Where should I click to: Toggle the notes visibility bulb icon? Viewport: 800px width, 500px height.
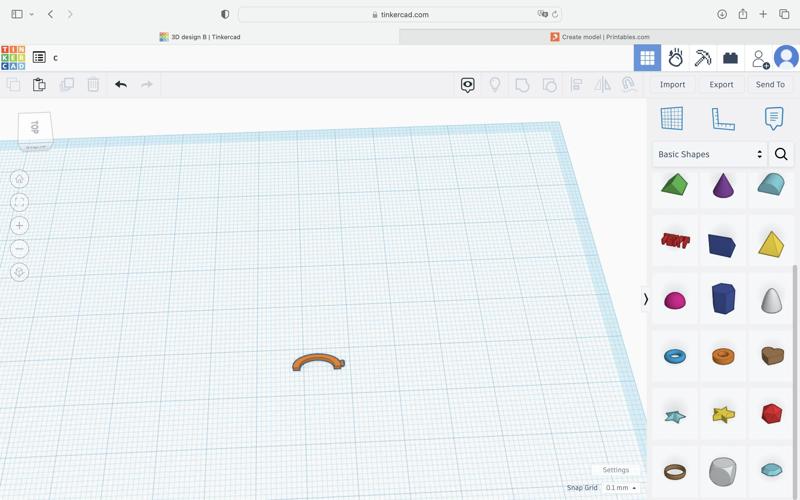(494, 85)
